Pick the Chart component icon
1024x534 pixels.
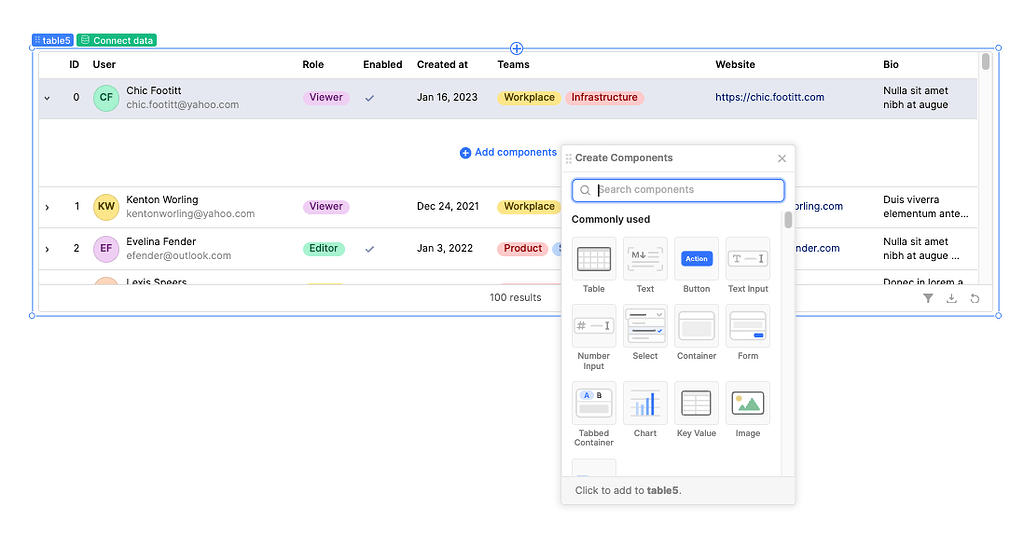645,403
